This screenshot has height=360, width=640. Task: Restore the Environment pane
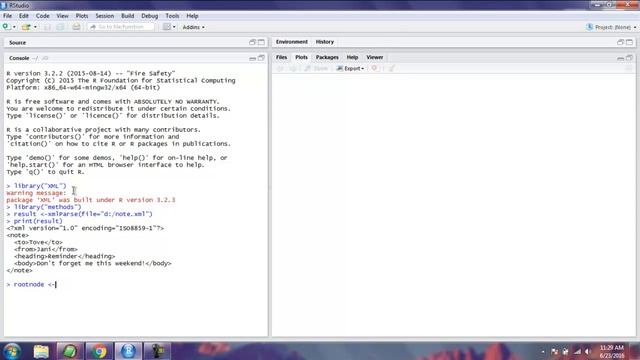[620, 42]
